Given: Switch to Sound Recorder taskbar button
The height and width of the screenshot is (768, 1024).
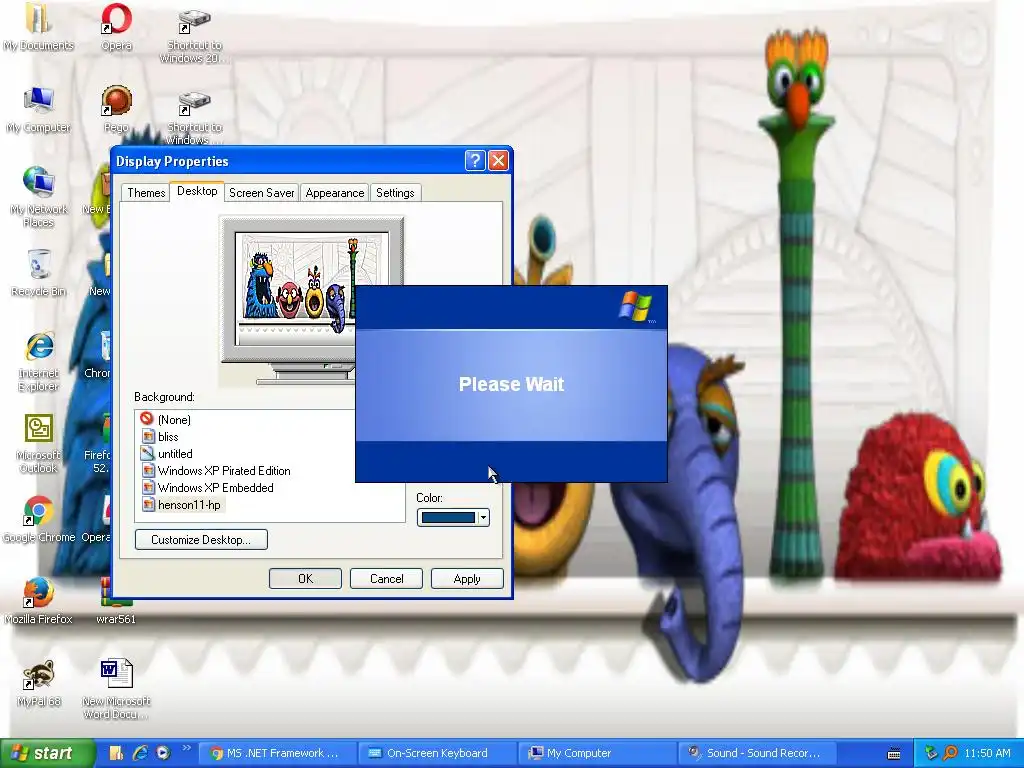Looking at the screenshot, I should tap(758, 753).
